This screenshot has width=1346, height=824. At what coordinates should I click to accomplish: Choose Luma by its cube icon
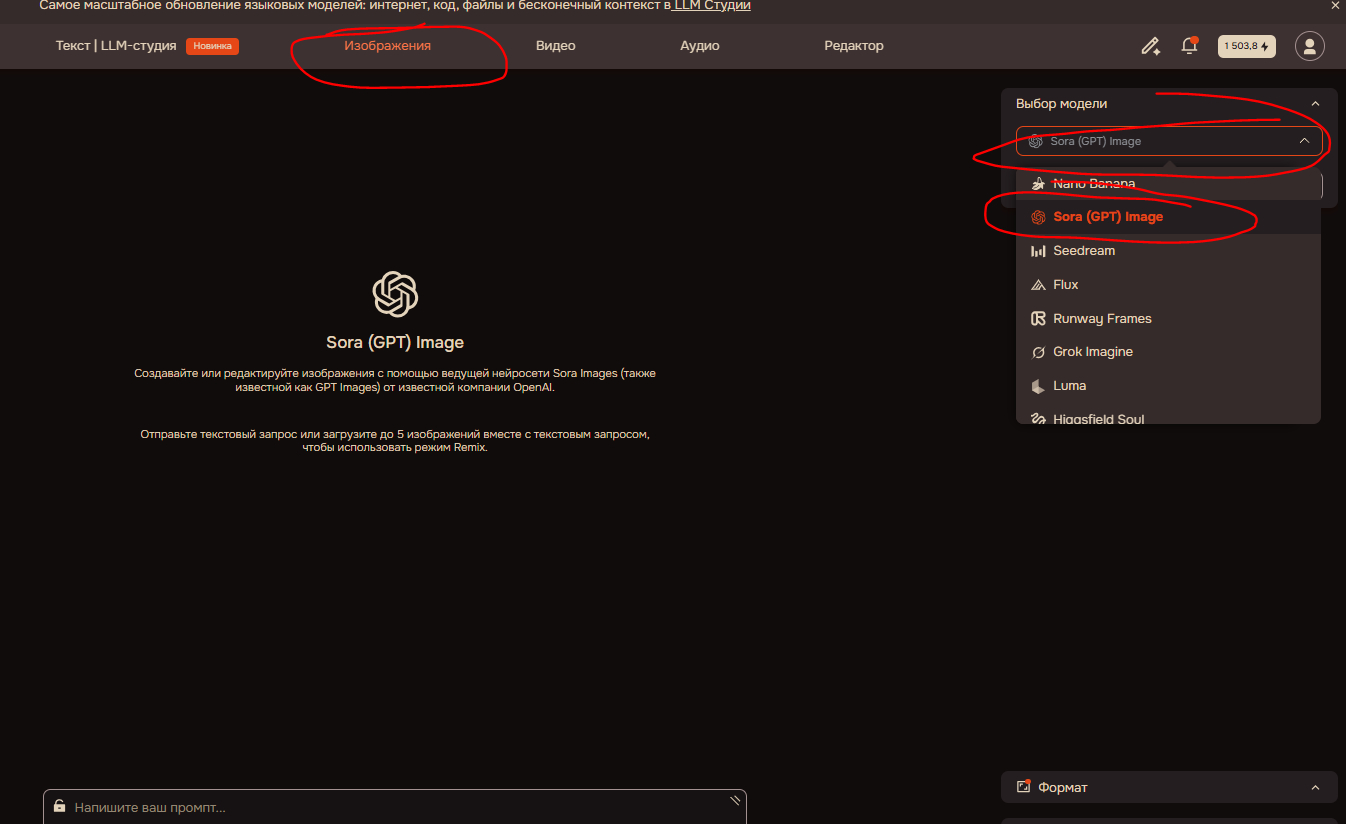[x=1038, y=386]
